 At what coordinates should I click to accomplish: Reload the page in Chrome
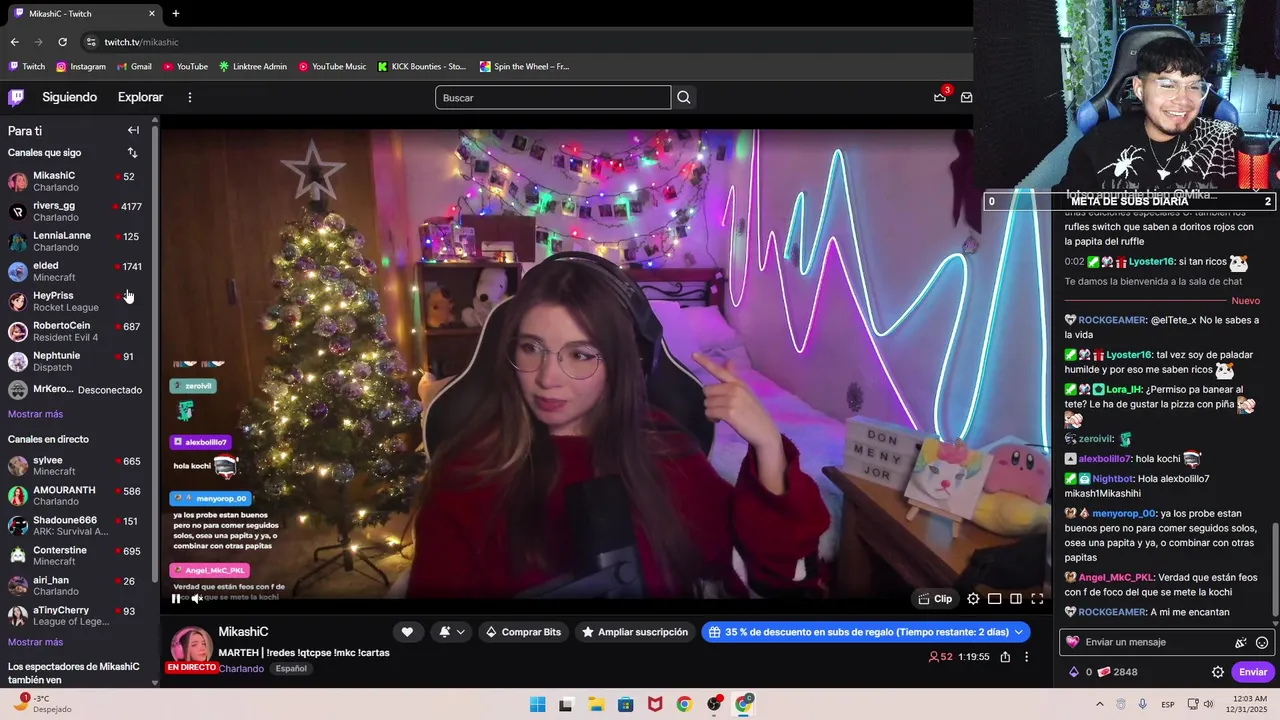tap(62, 42)
